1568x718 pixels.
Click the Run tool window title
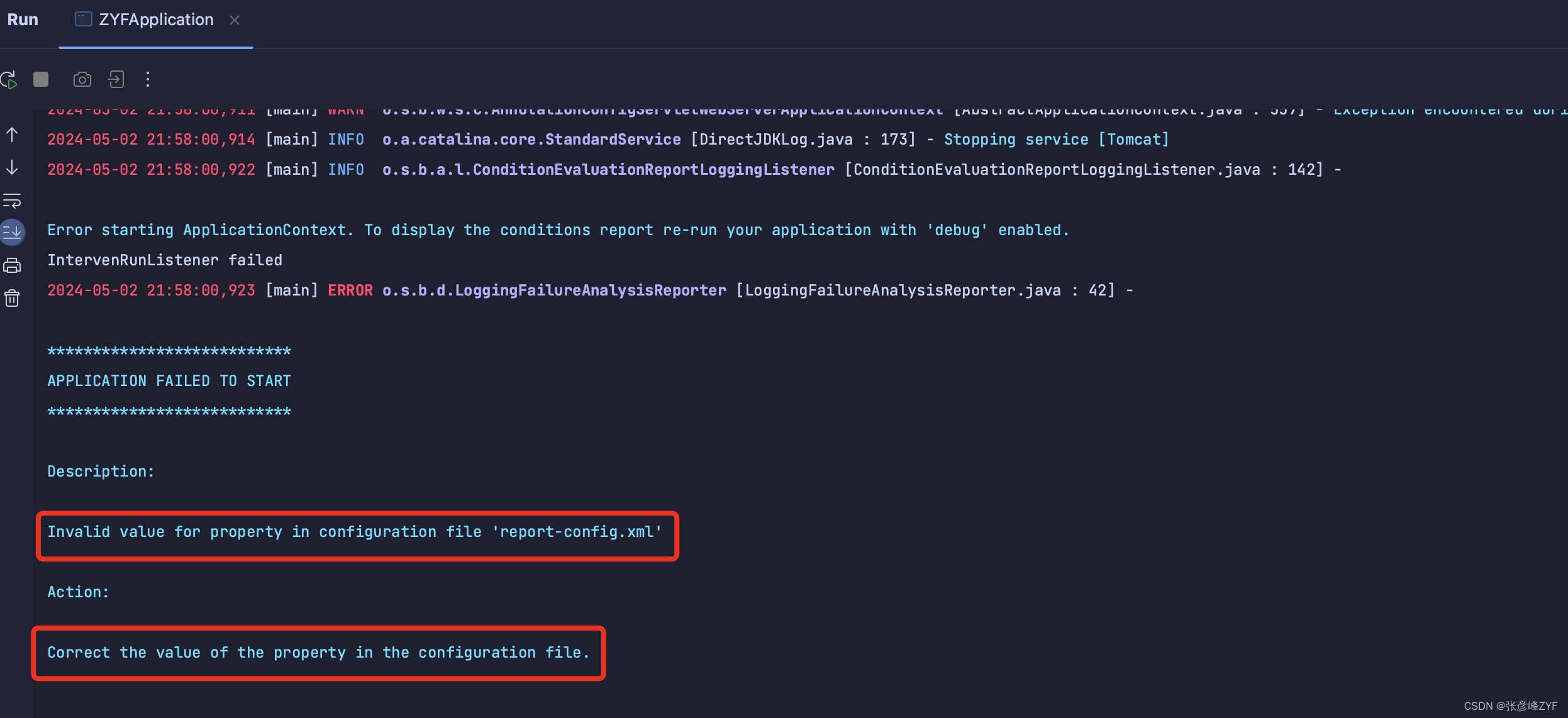pos(23,19)
